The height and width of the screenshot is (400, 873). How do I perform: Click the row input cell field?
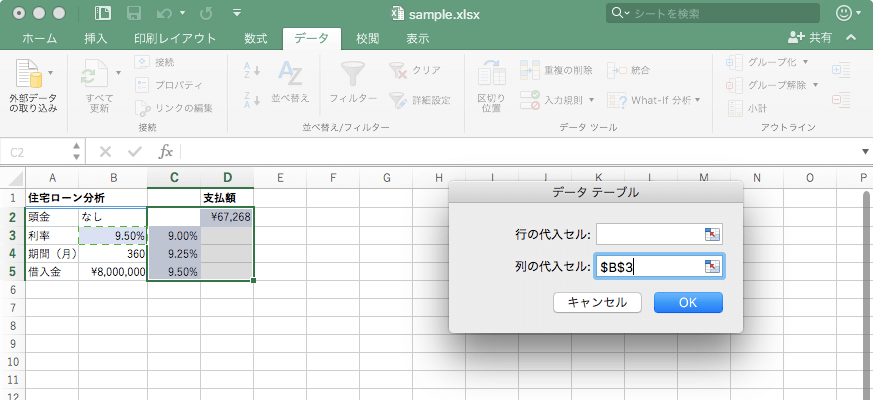[x=650, y=235]
